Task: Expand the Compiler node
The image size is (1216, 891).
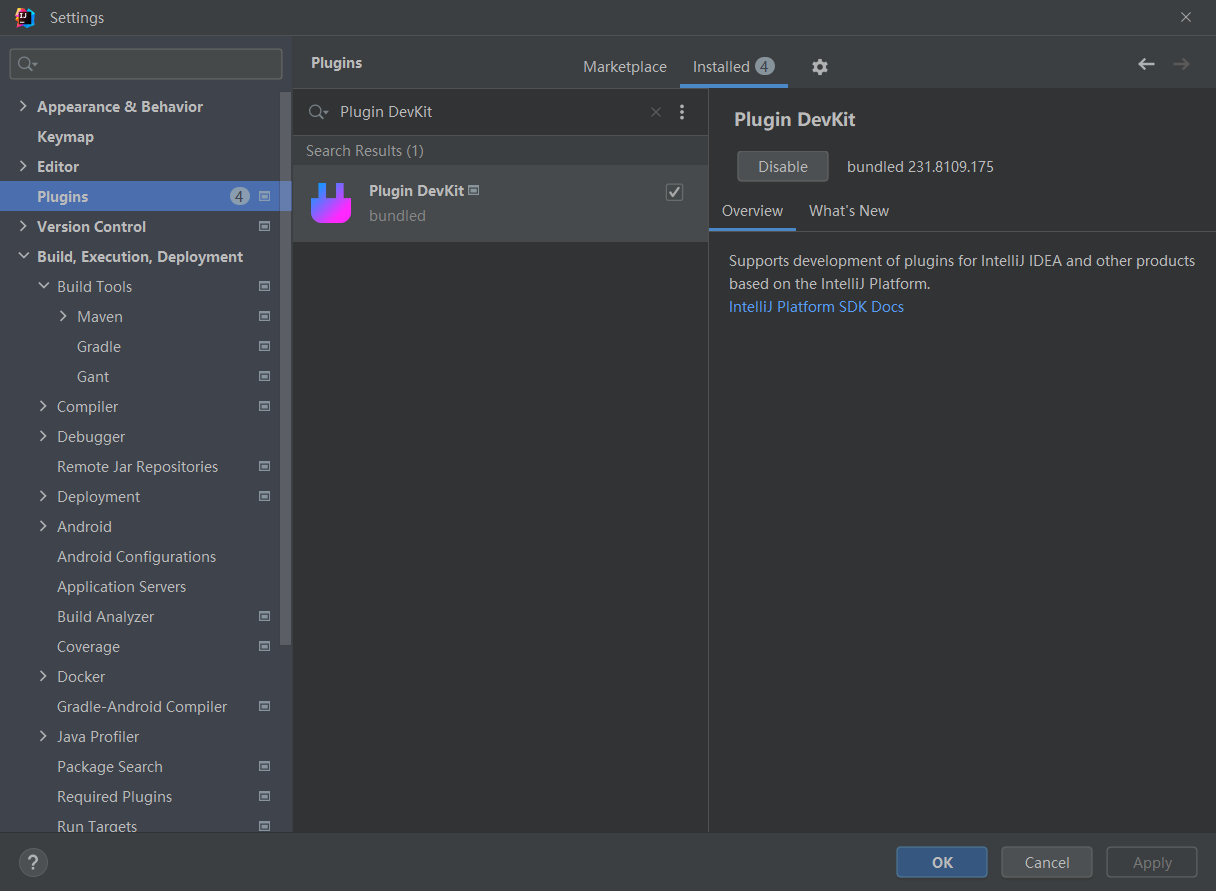Action: pyautogui.click(x=43, y=406)
